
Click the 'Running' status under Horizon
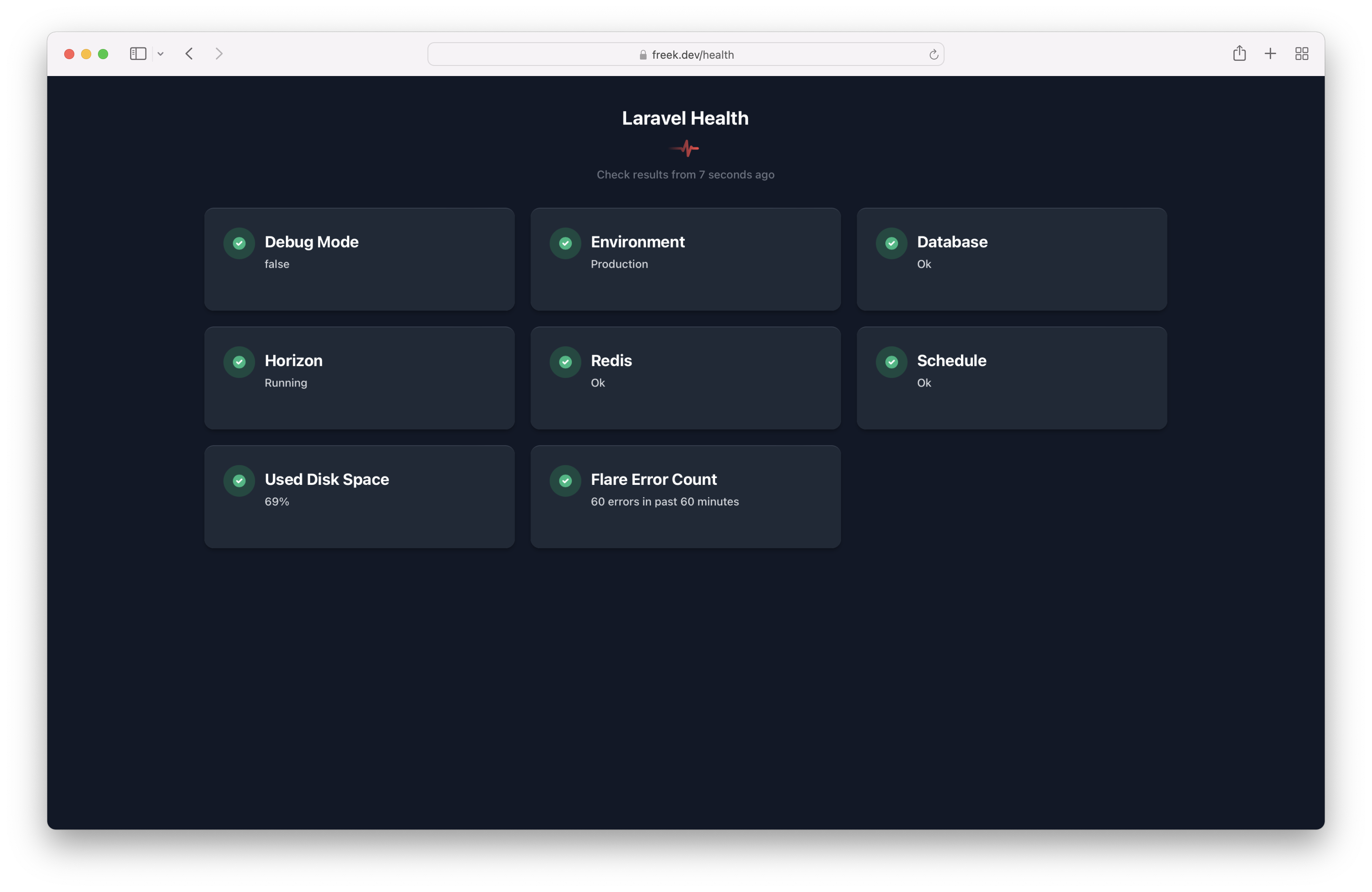tap(286, 383)
